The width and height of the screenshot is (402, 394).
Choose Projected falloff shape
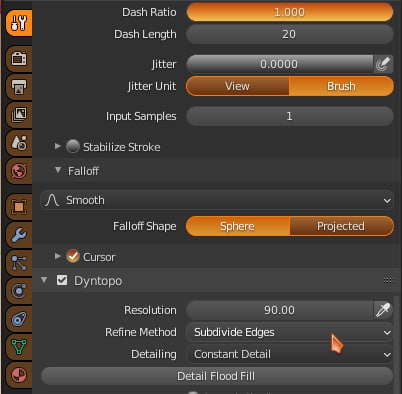[x=342, y=226]
